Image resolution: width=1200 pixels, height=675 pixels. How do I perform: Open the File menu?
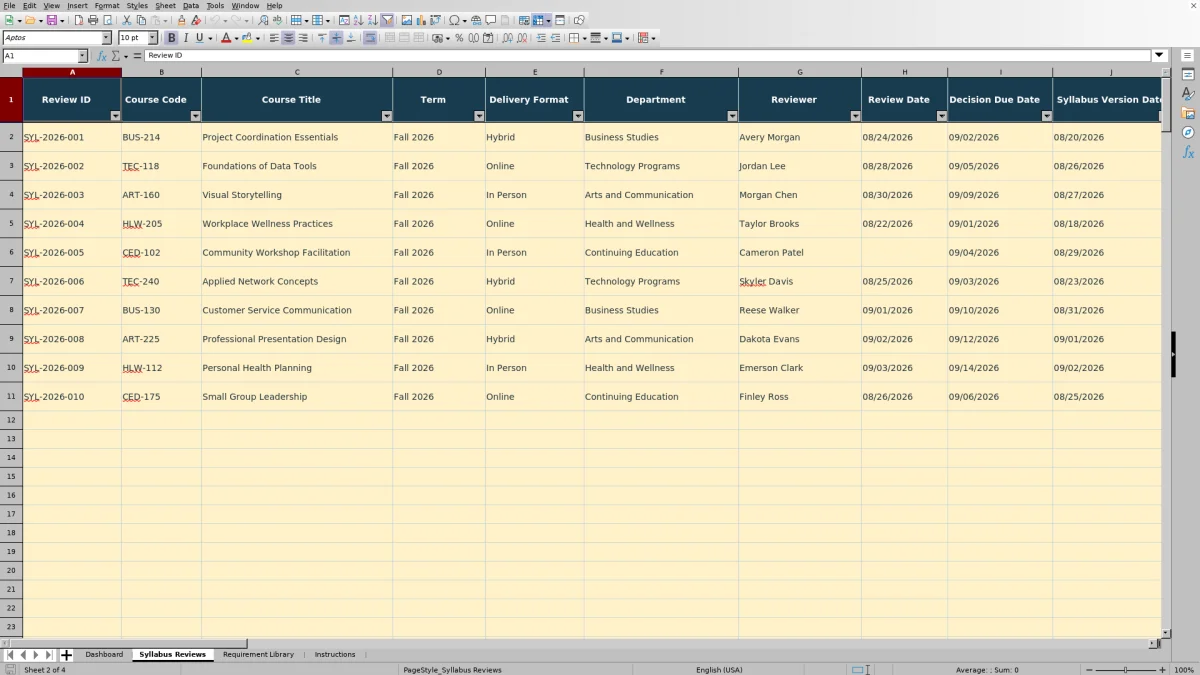click(9, 5)
